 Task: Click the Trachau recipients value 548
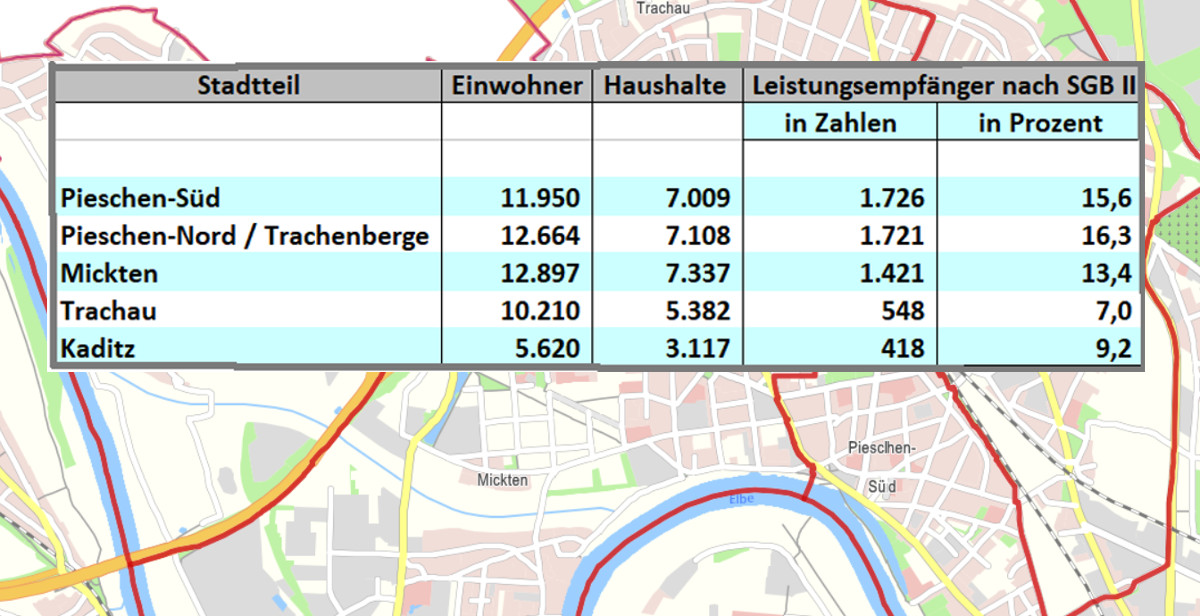(x=904, y=311)
